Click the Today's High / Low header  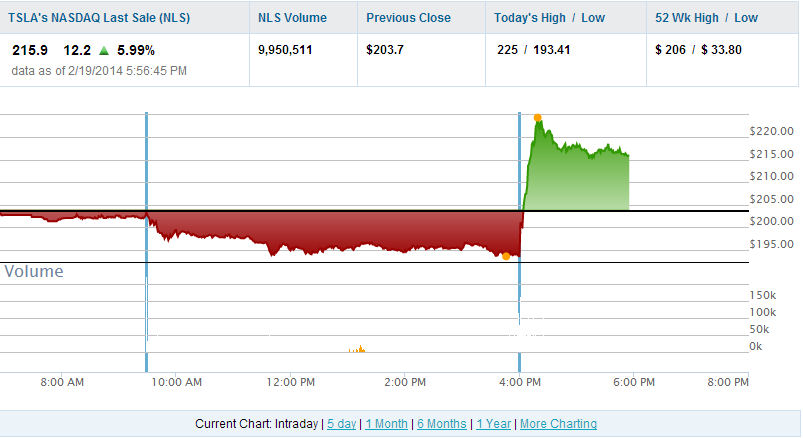click(550, 18)
